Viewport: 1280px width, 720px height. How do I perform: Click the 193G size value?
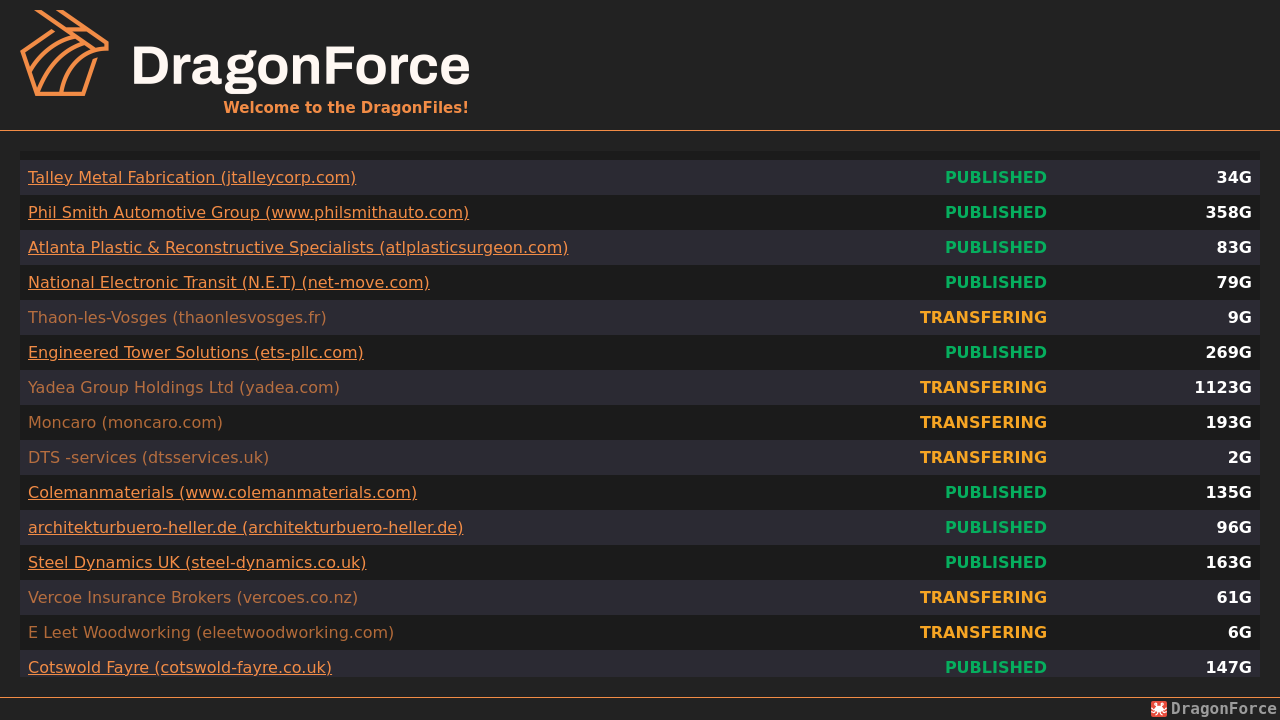coord(1228,422)
